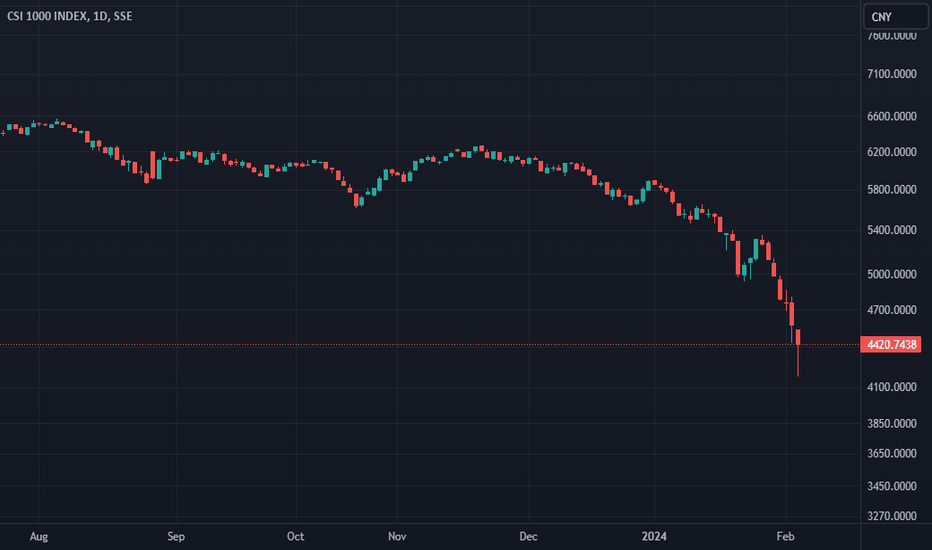
Task: Open the CNY currency selector
Action: 895,17
